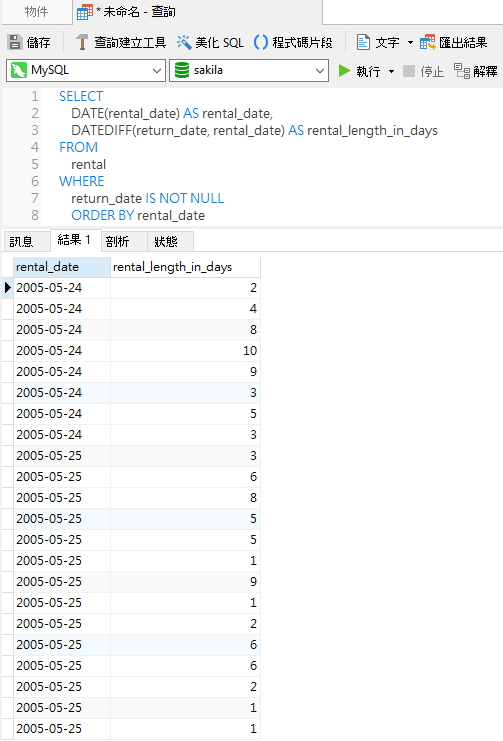Click WHERE keyword on line 6
Screen dimensions: 503x741
pyautogui.click(x=81, y=181)
